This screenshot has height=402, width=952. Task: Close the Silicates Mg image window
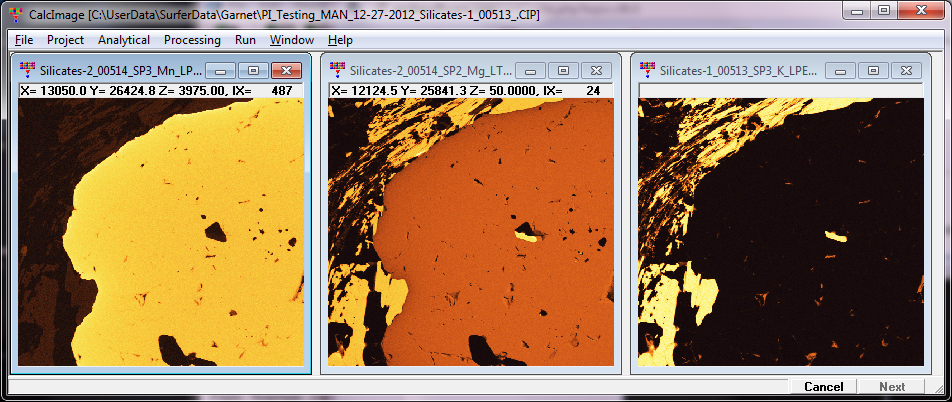click(597, 70)
